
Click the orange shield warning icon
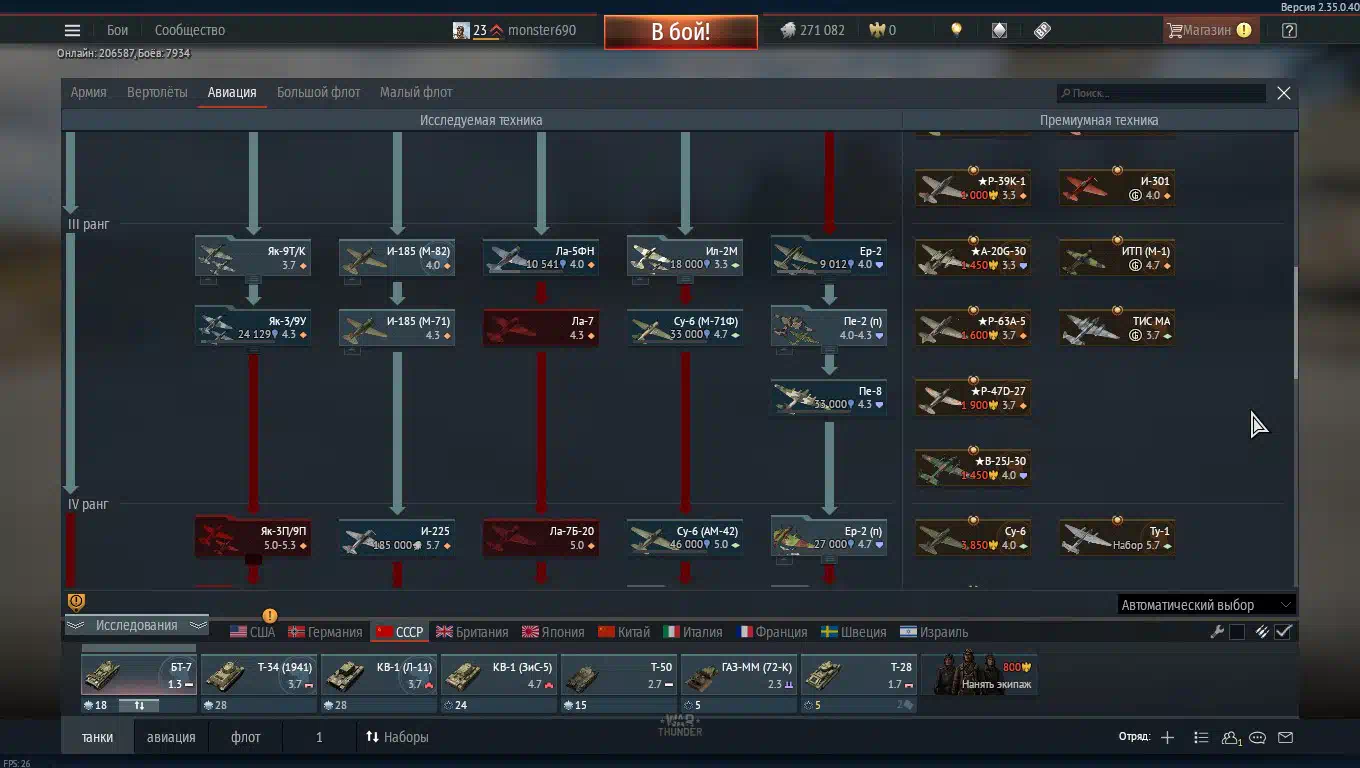pyautogui.click(x=76, y=602)
